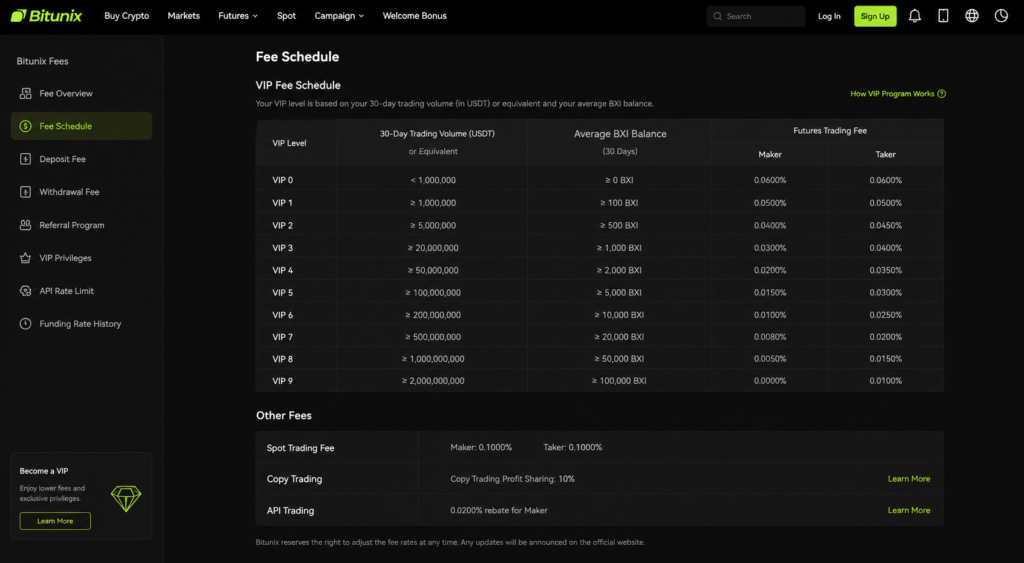Image resolution: width=1024 pixels, height=563 pixels.
Task: Click the Fee Overview sidebar icon
Action: [25, 93]
